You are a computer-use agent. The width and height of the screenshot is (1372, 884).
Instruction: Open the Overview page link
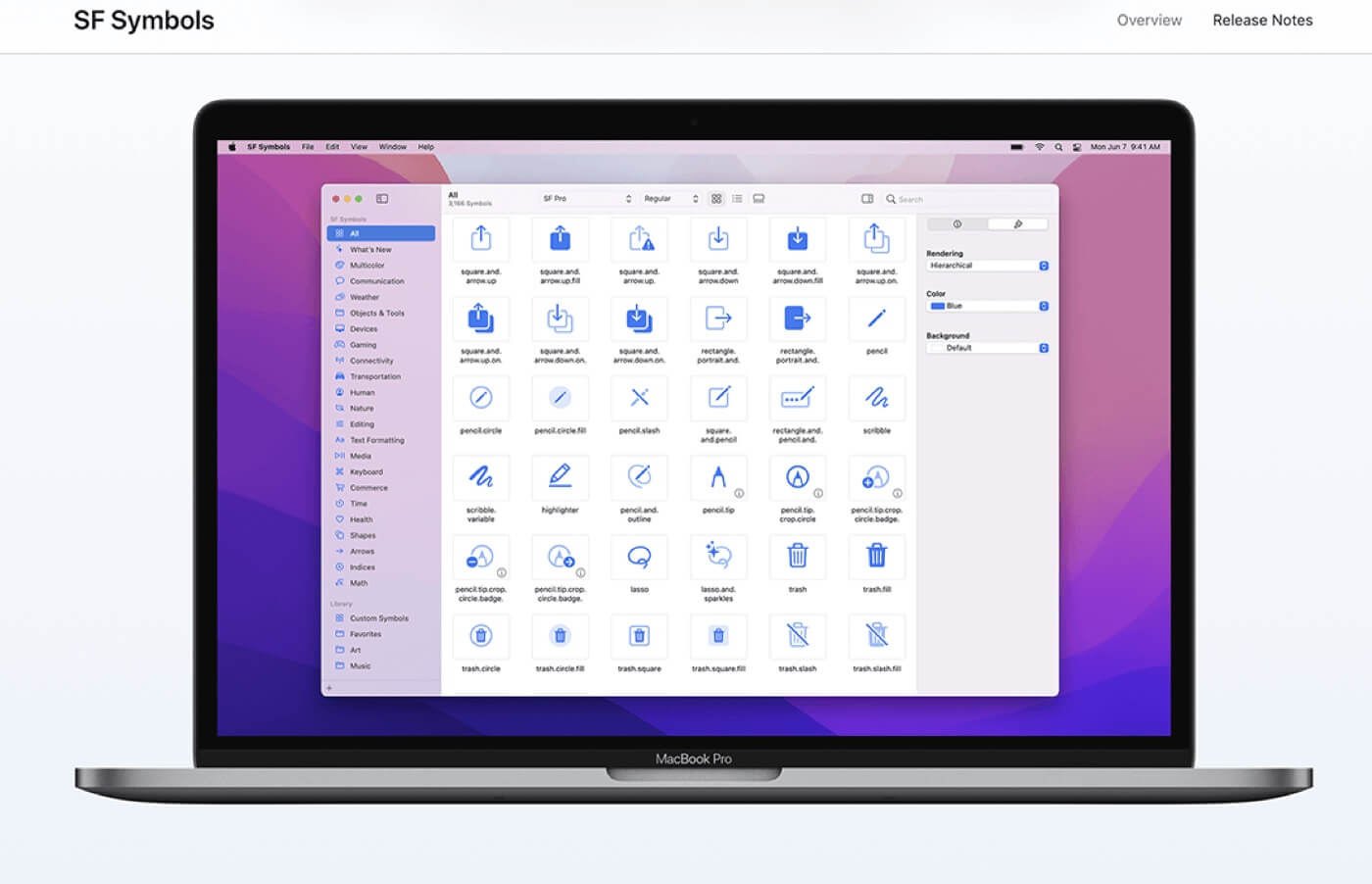(x=1150, y=20)
